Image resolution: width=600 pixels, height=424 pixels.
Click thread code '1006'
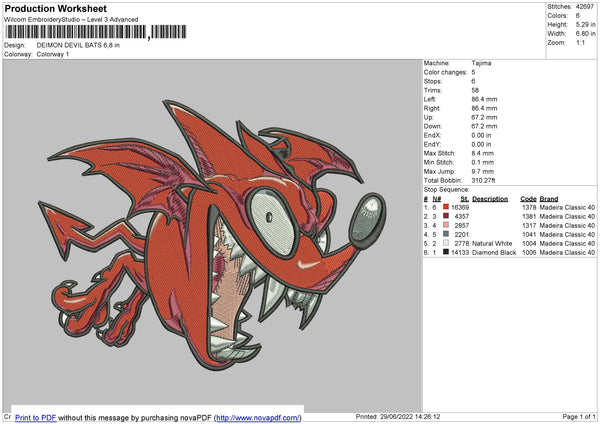point(529,253)
